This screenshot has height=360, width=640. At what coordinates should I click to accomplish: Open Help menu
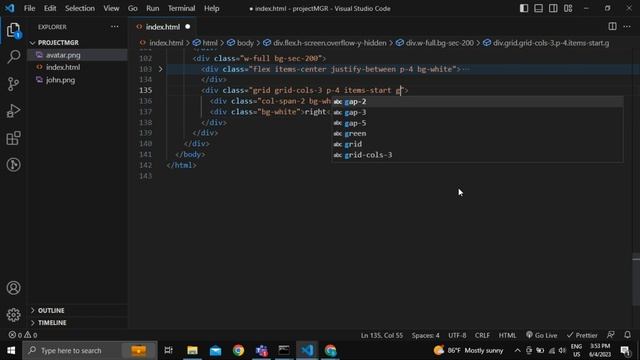coord(211,8)
